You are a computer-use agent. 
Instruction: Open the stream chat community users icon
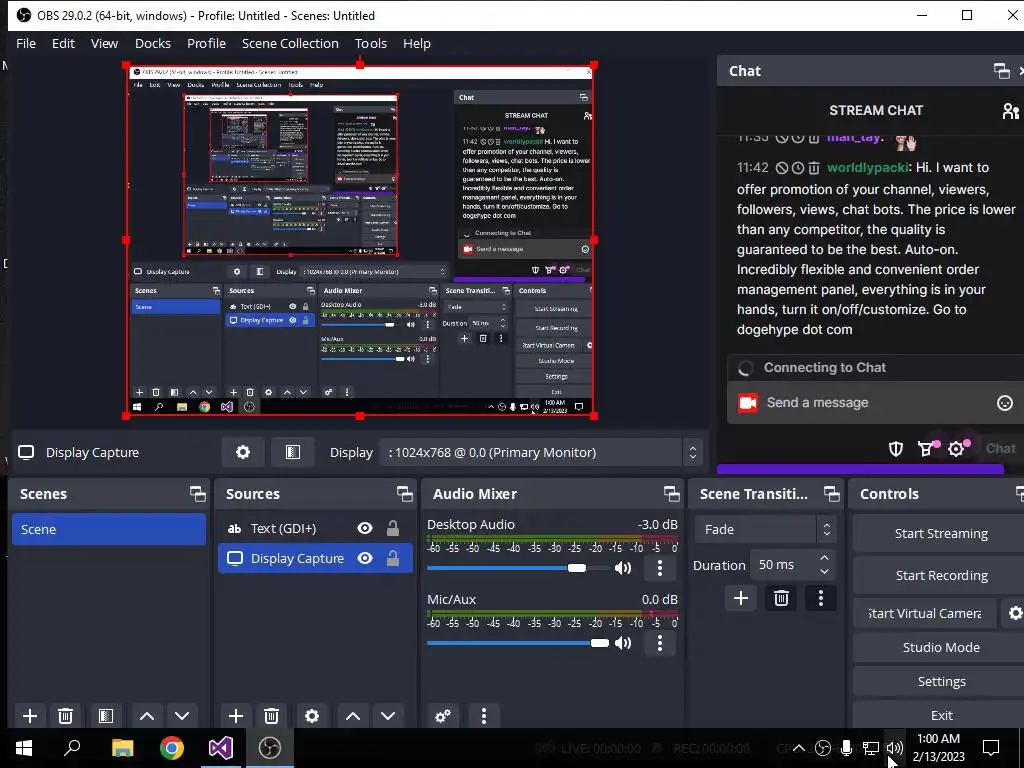[1010, 111]
